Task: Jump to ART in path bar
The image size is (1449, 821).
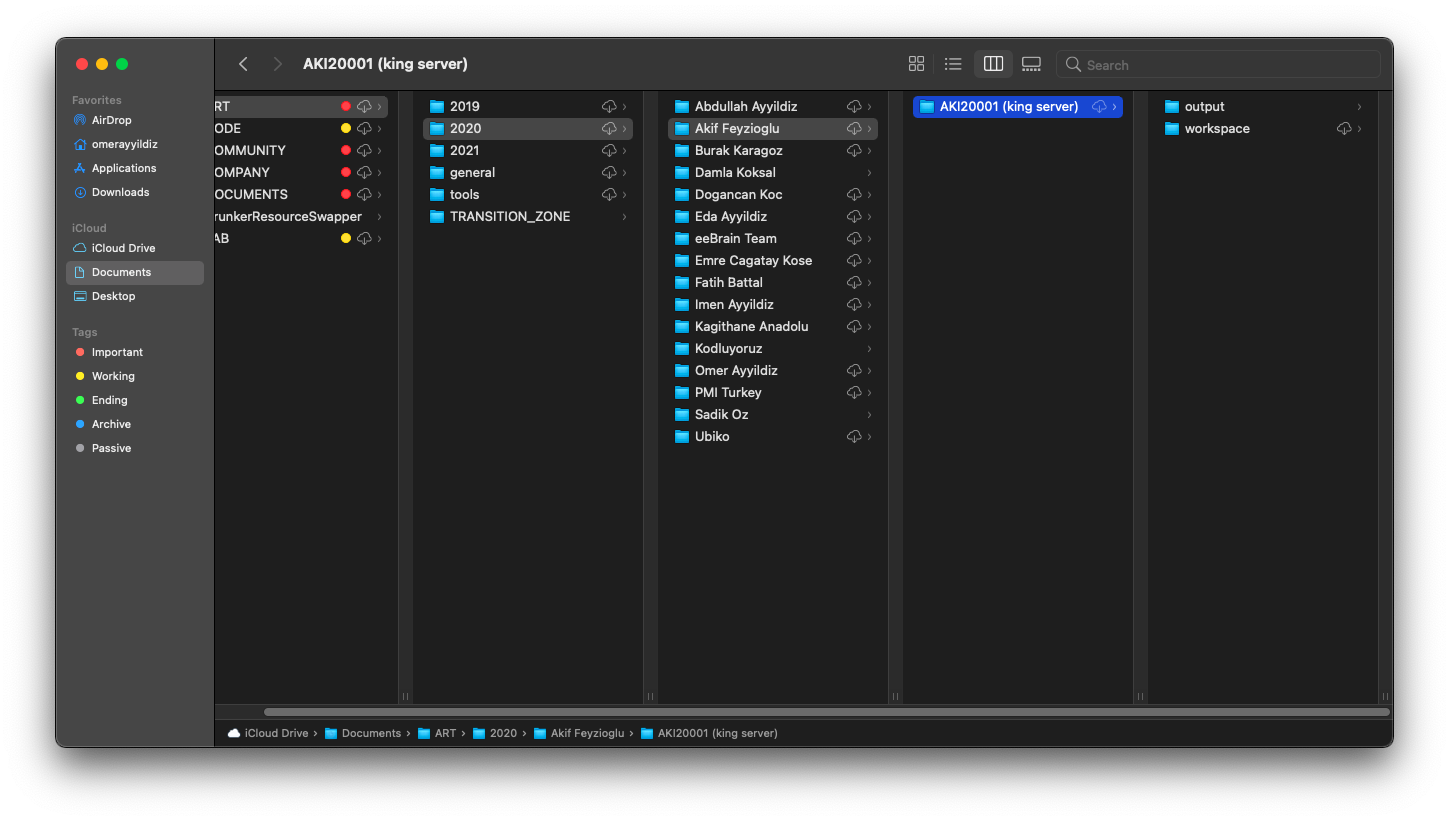Action: point(436,733)
